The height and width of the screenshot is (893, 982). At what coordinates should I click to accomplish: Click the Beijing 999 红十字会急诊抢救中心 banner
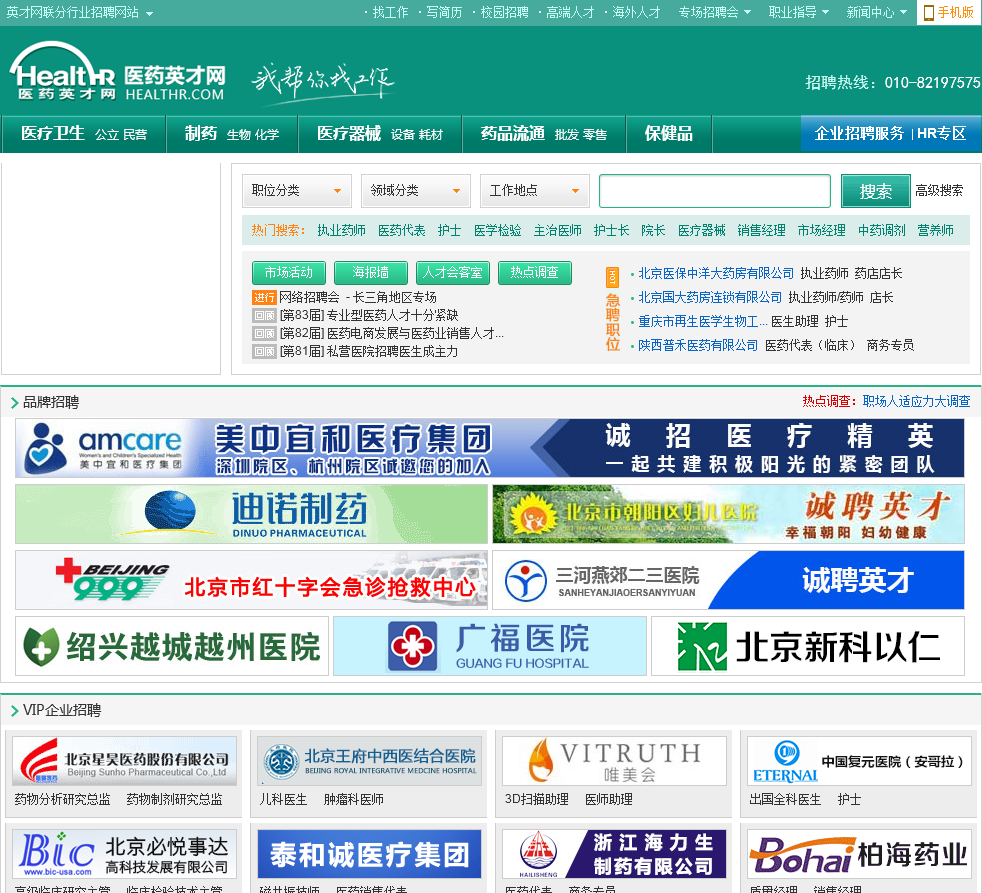pos(251,581)
